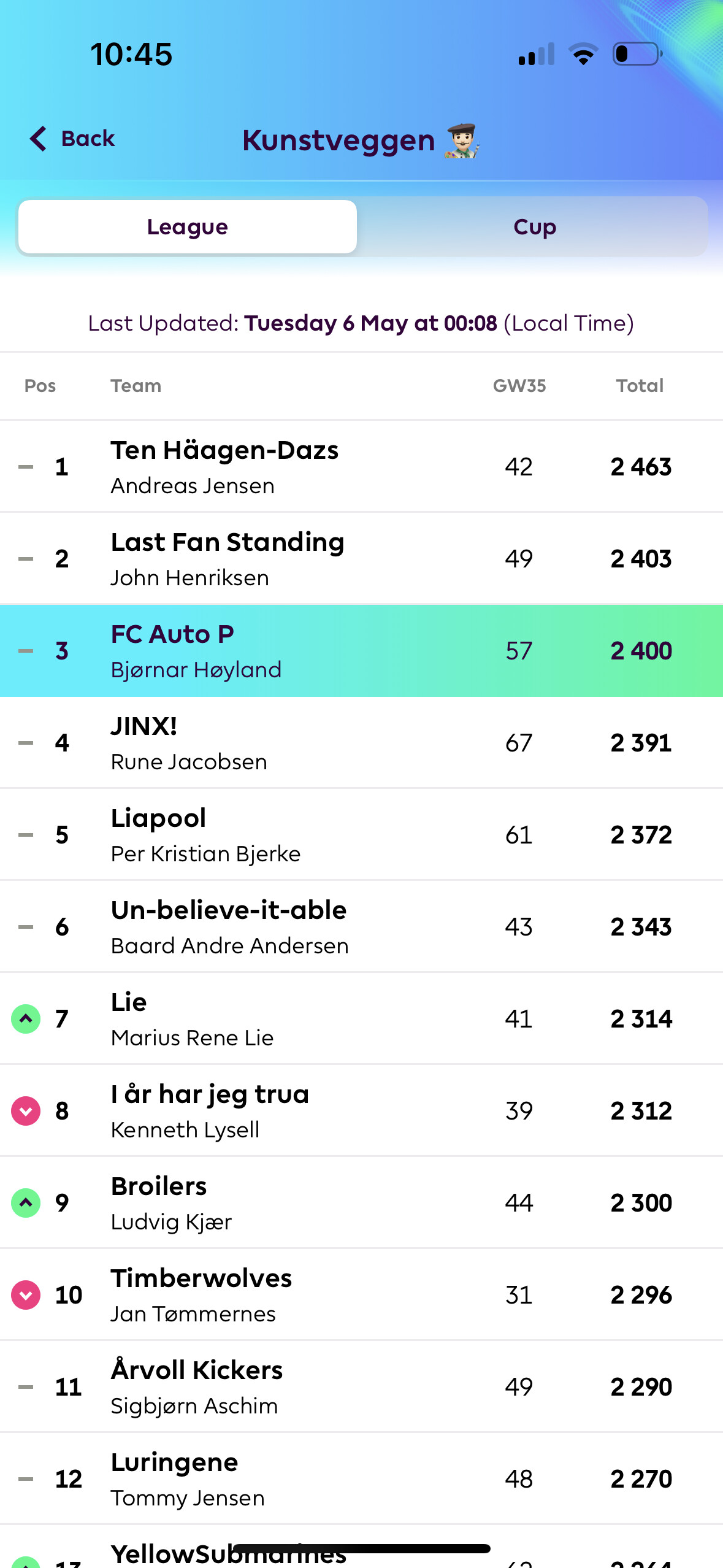Open Årvoll Kickers team row
The width and height of the screenshot is (723, 1568).
(x=361, y=1386)
